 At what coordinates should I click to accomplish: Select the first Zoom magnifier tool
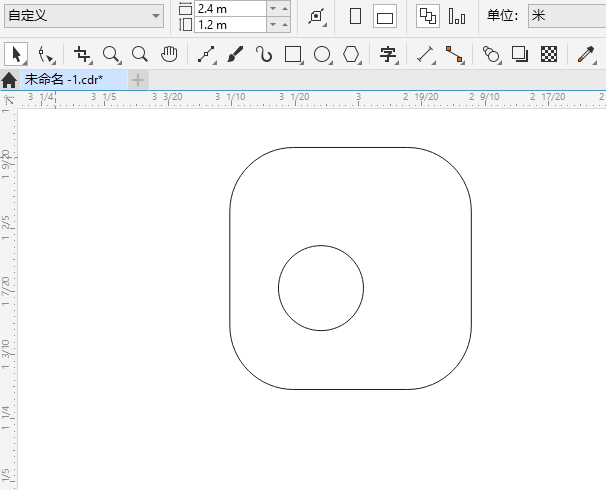point(112,54)
